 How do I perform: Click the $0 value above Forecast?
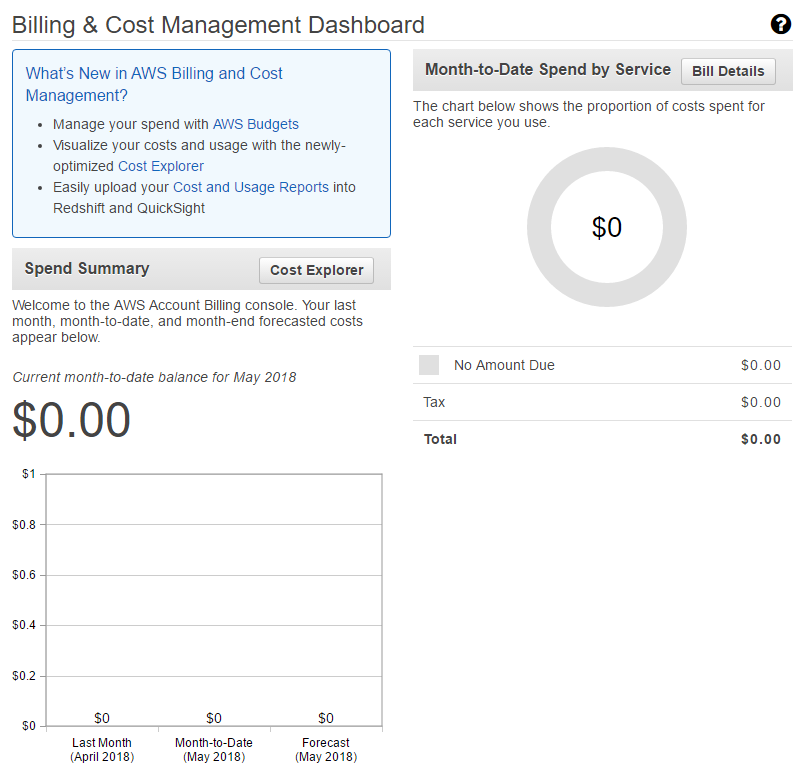click(325, 718)
